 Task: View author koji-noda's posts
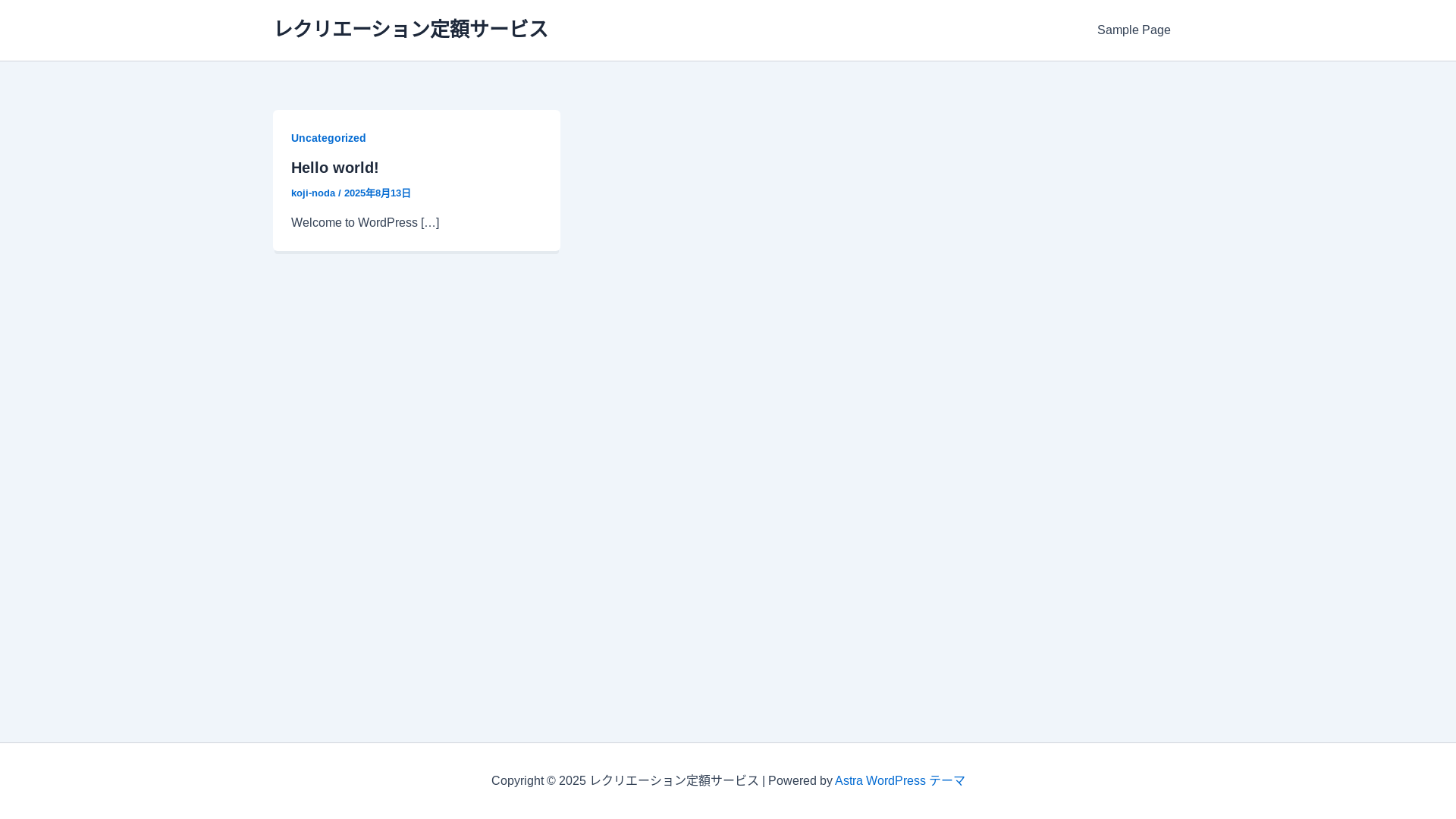(313, 193)
